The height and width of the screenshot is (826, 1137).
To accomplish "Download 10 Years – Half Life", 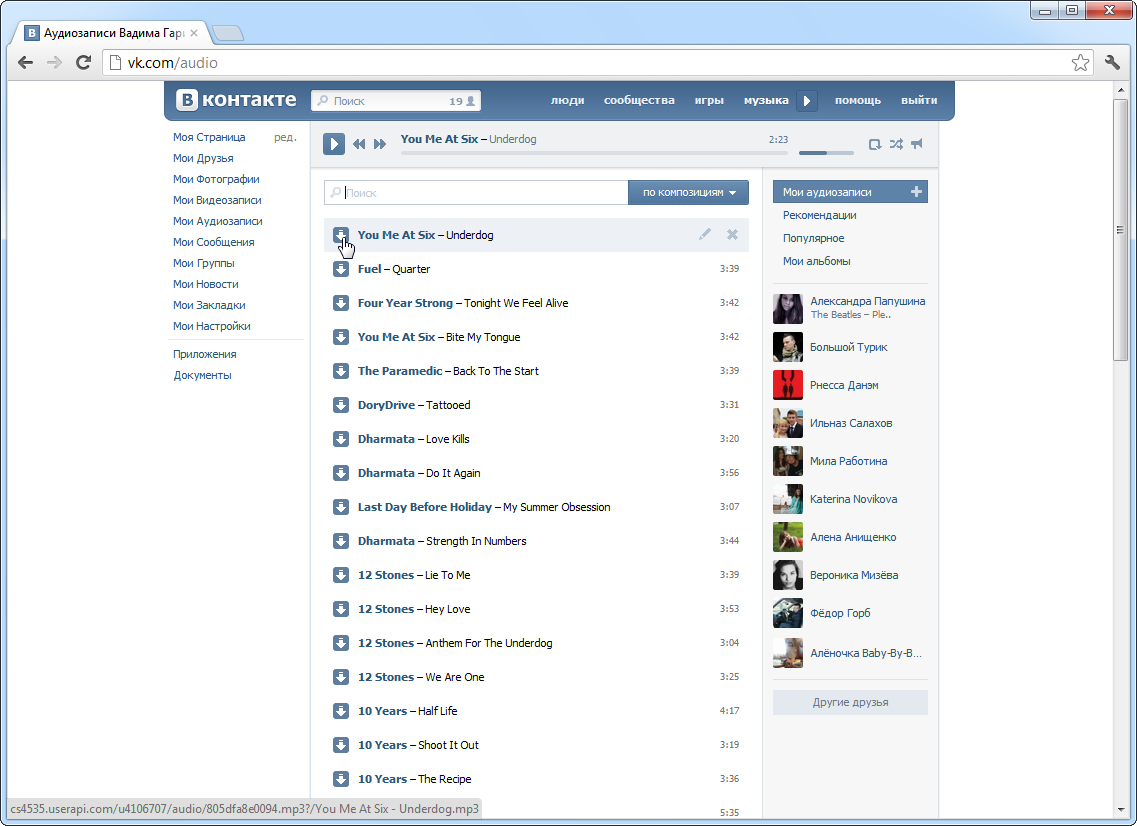I will click(341, 711).
